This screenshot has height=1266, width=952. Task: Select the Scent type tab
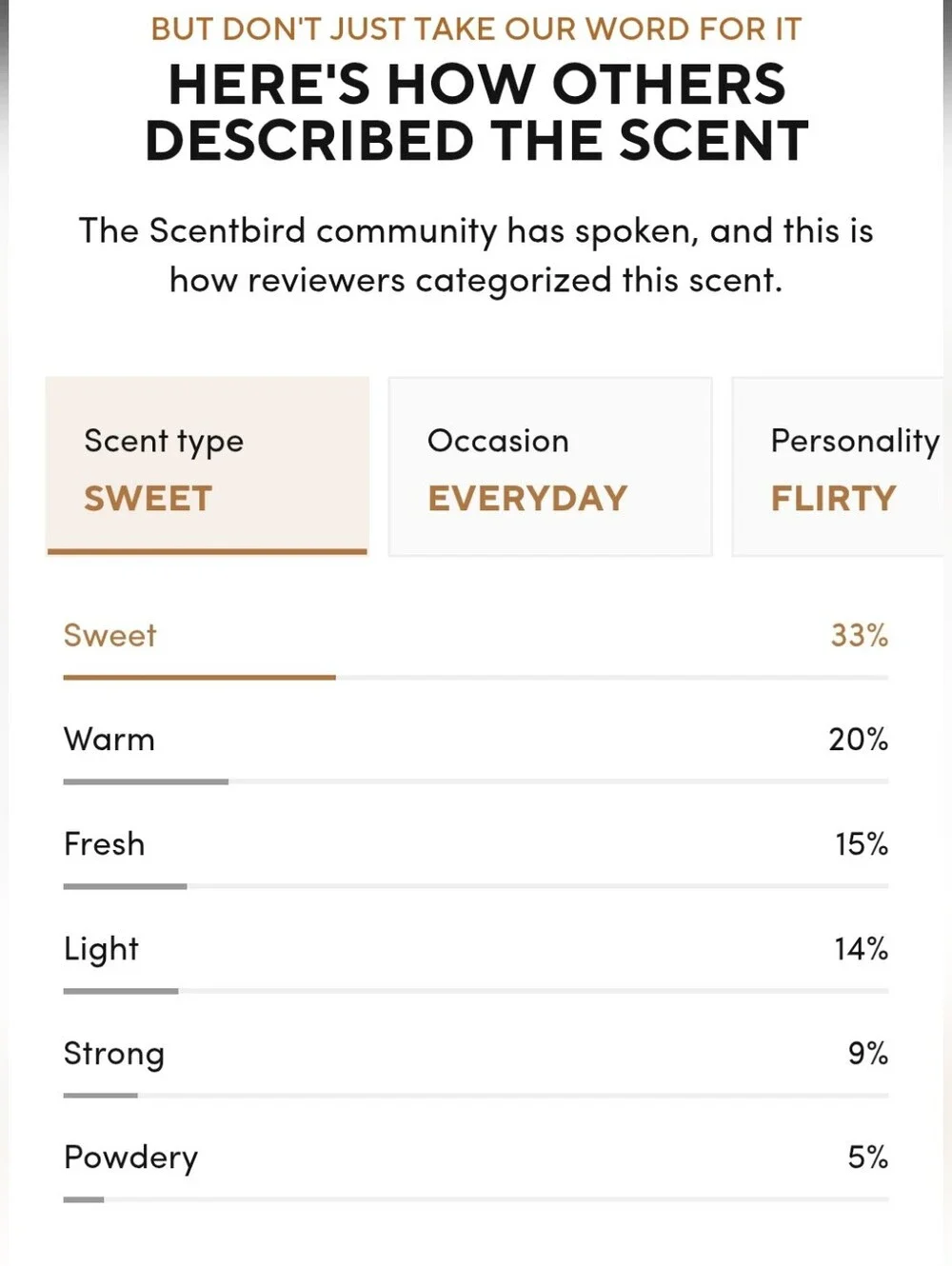tap(208, 465)
